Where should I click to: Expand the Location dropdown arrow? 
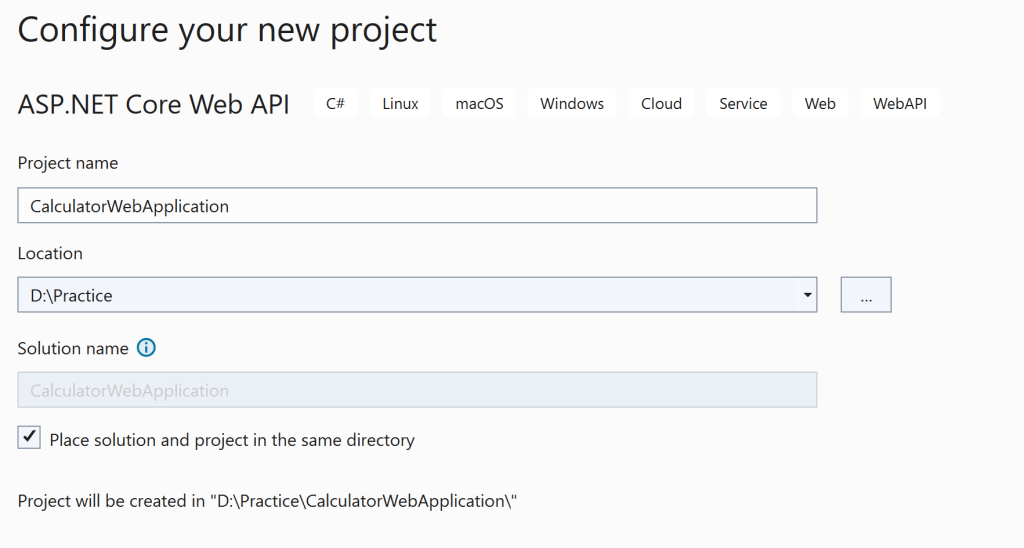tap(806, 296)
